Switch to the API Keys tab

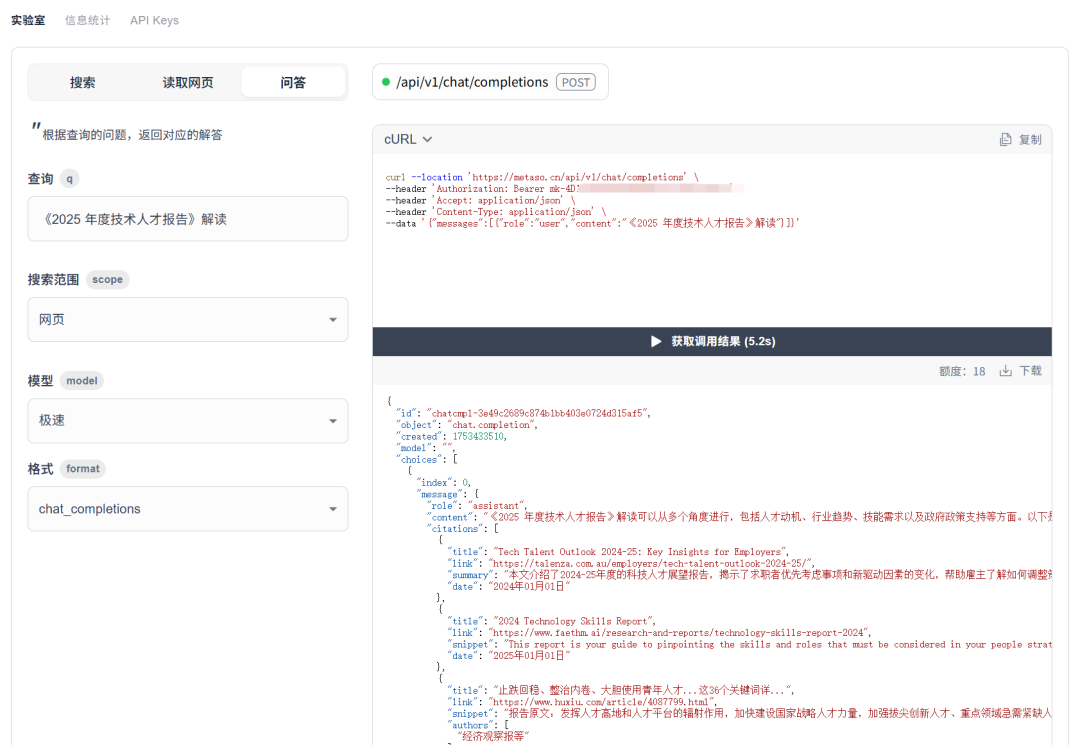[154, 19]
